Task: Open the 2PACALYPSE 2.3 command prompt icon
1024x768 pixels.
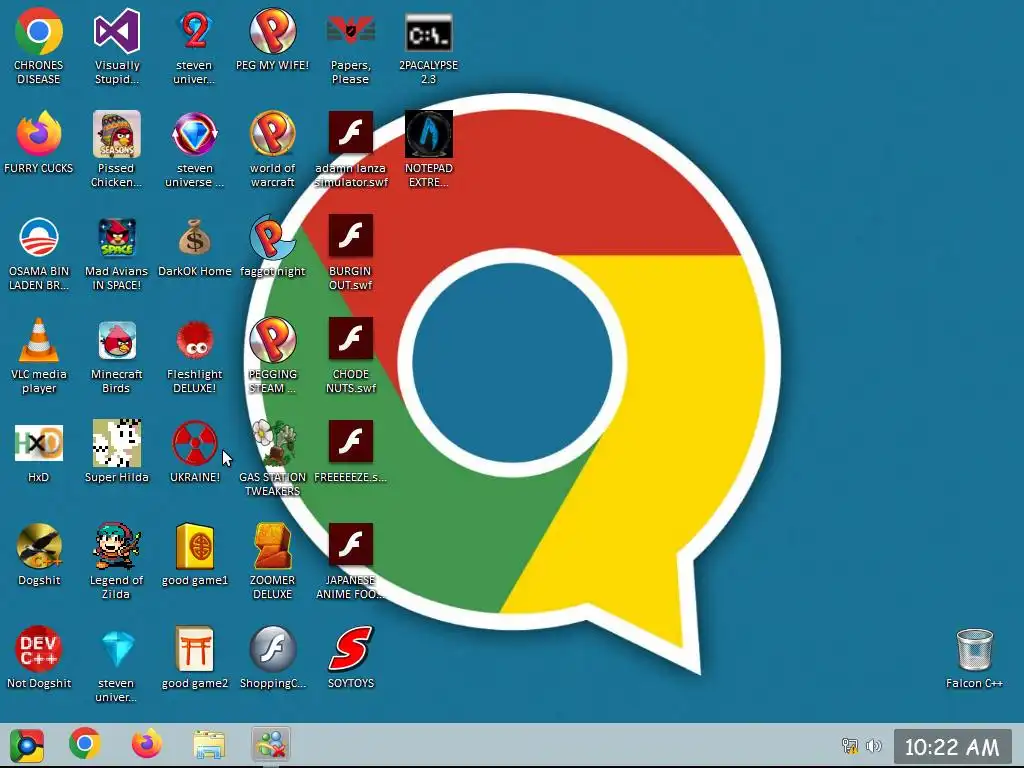Action: pyautogui.click(x=428, y=33)
